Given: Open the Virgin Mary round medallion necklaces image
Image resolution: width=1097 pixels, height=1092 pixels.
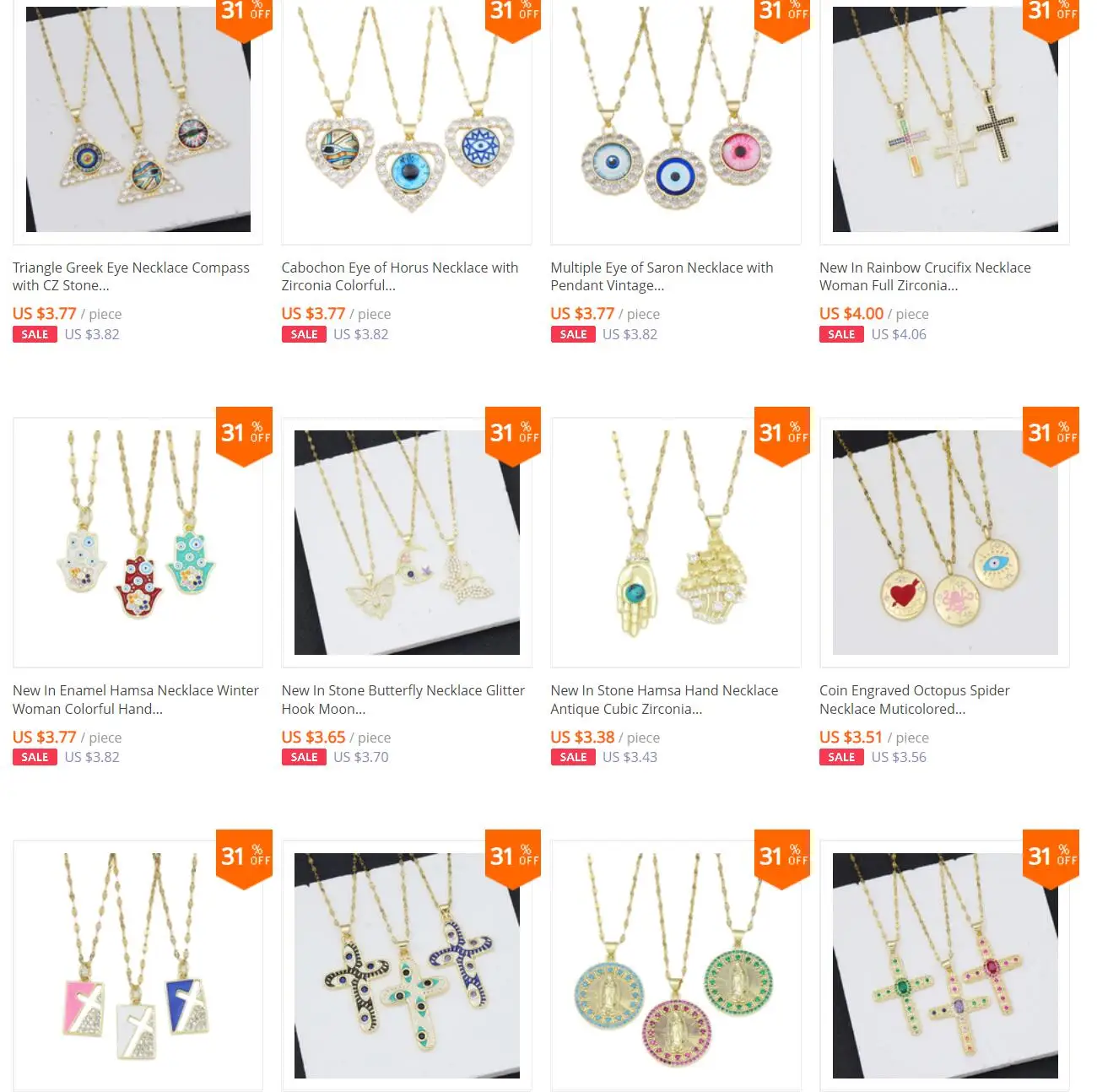Looking at the screenshot, I should coord(676,965).
